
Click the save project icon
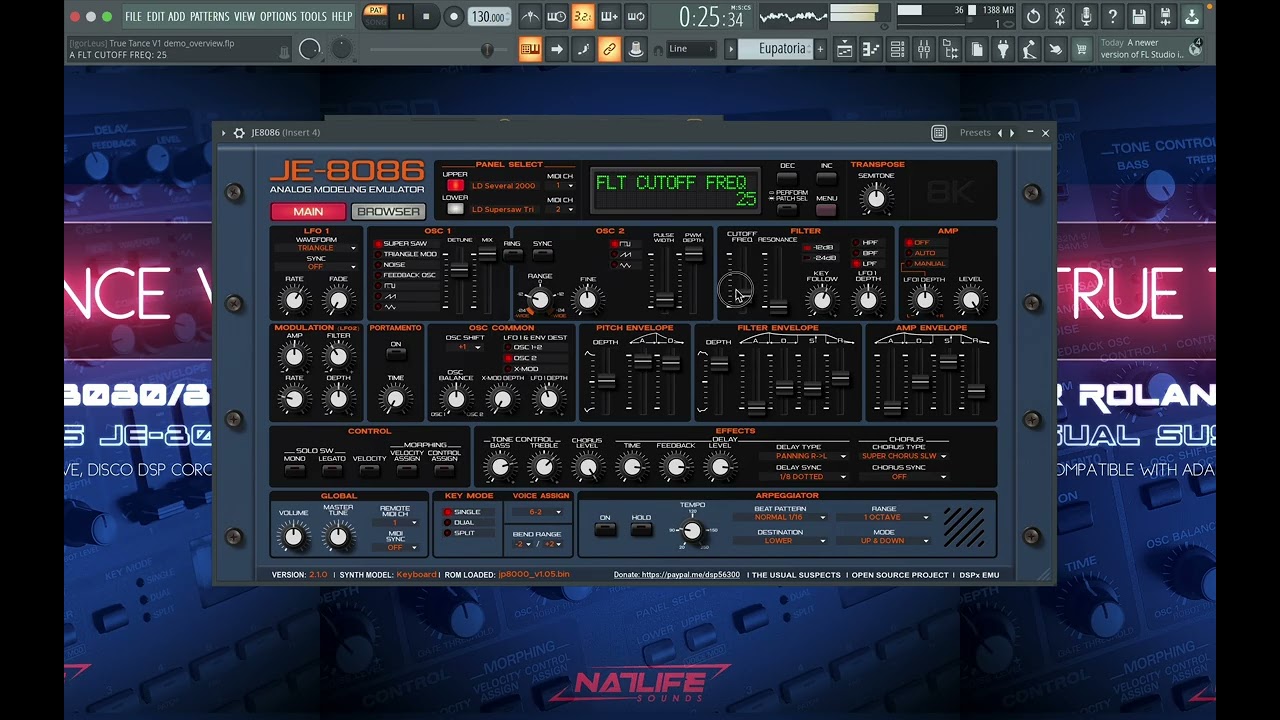coord(1139,17)
